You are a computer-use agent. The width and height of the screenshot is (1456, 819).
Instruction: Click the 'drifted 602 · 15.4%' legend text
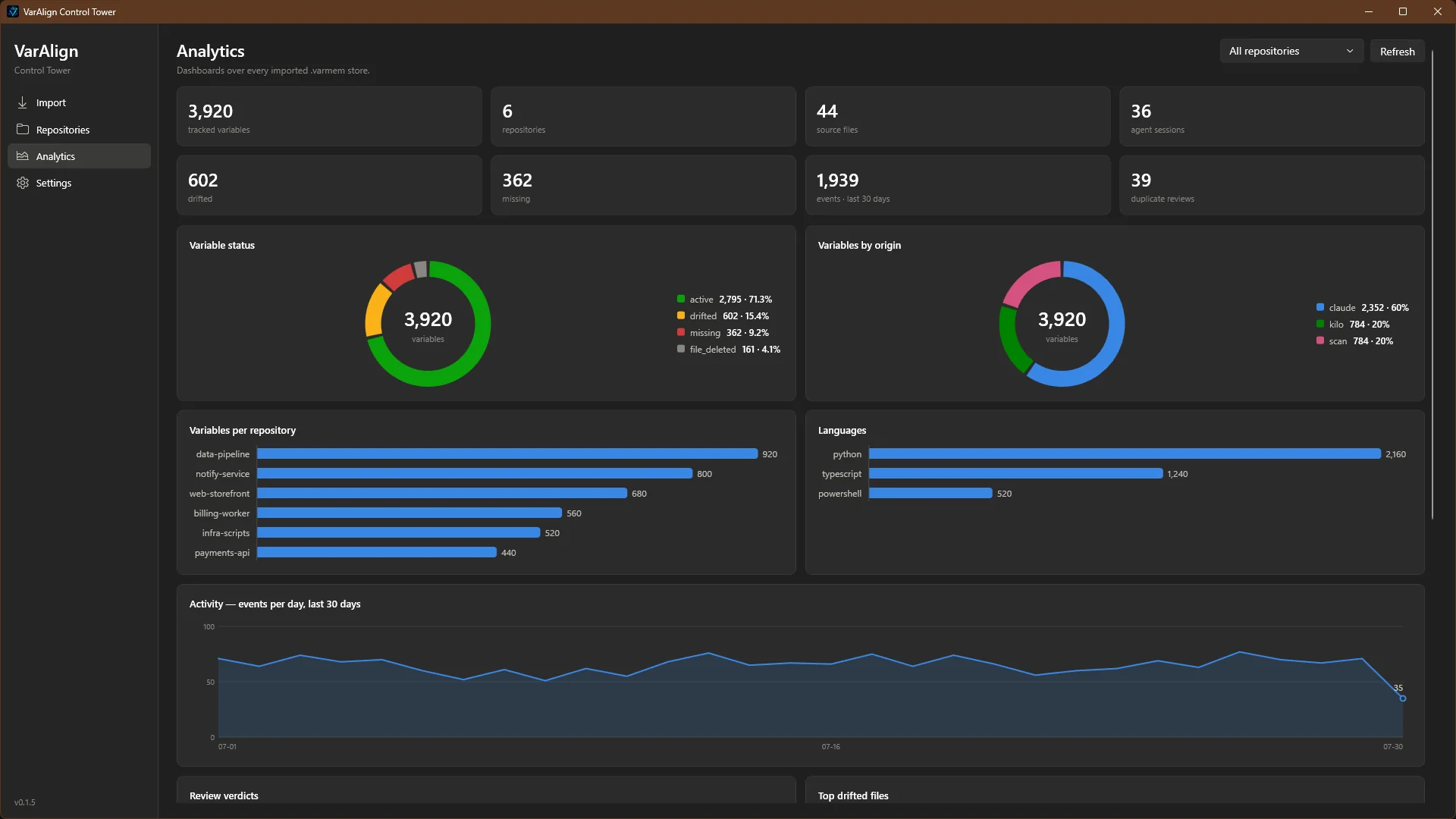[x=729, y=316]
